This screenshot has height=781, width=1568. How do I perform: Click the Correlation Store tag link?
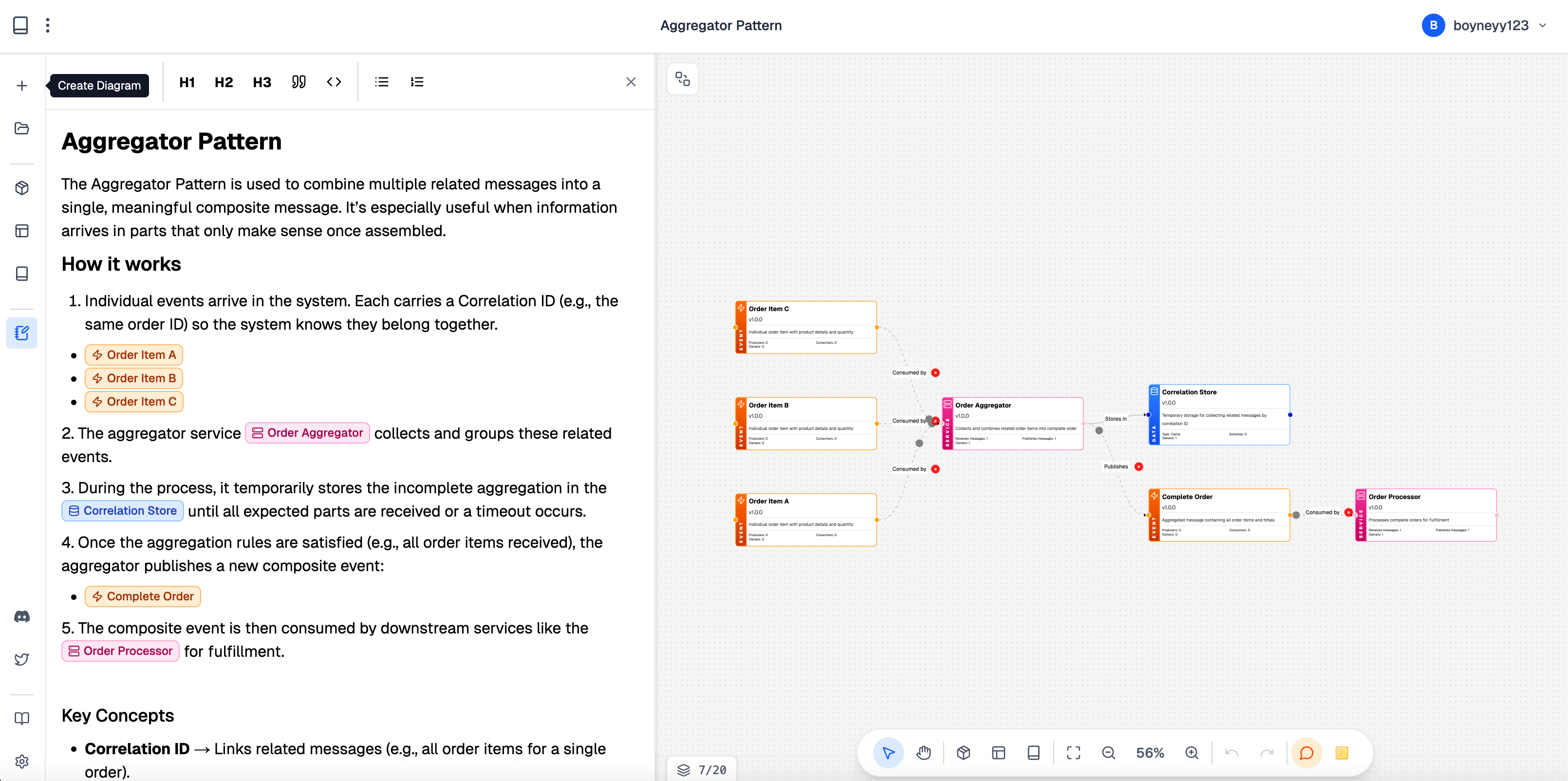[x=122, y=511]
